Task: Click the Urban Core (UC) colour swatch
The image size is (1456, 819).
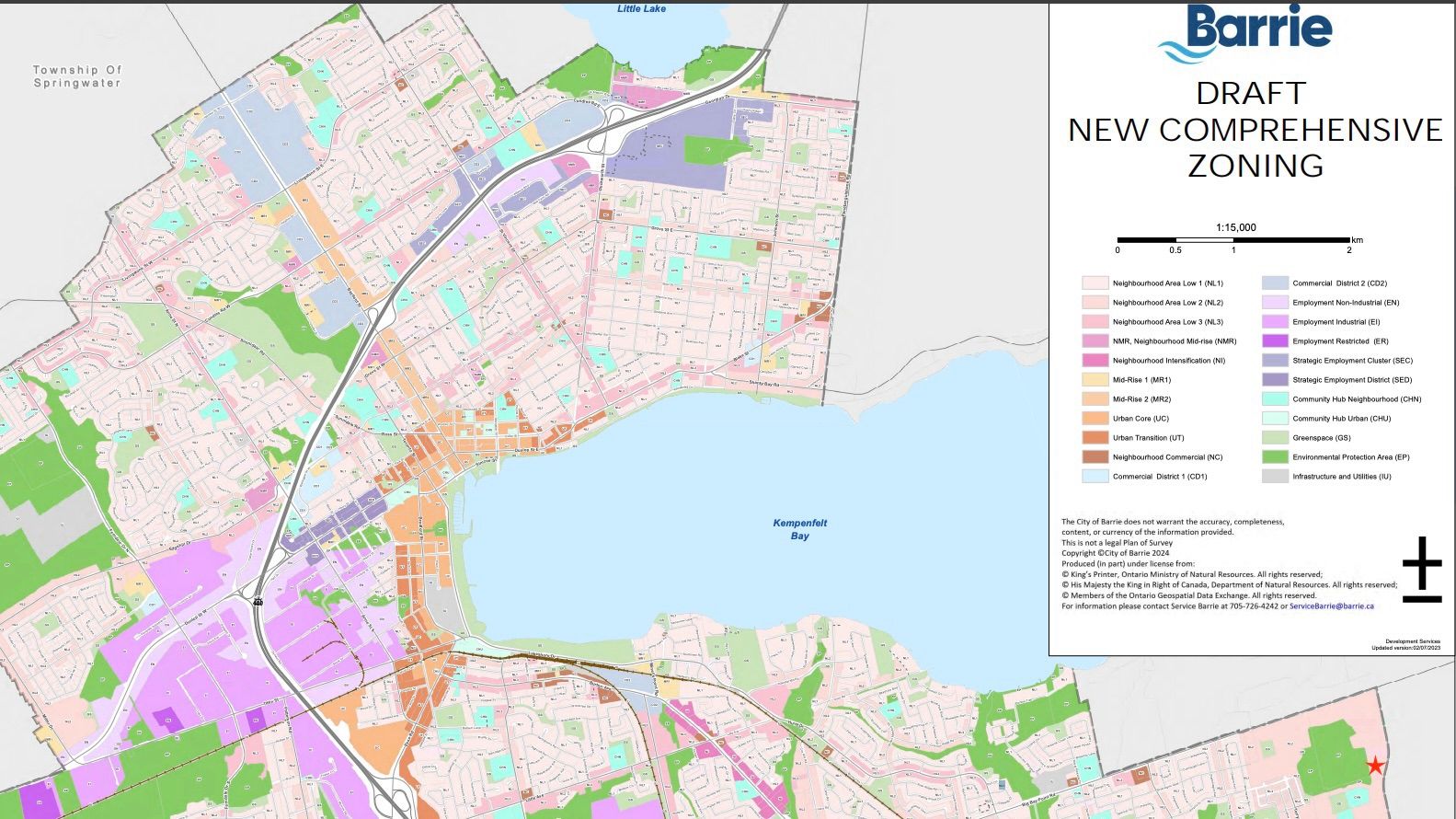Action: (1095, 419)
